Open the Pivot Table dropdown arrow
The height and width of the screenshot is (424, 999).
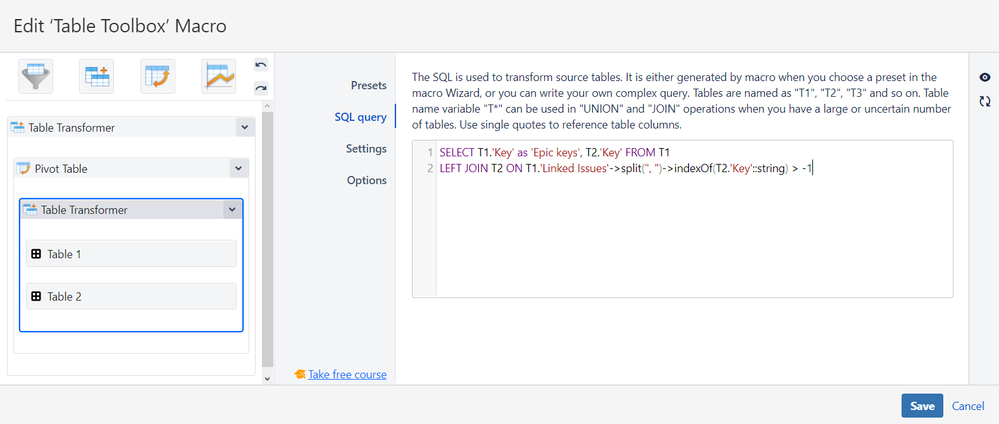coord(237,169)
